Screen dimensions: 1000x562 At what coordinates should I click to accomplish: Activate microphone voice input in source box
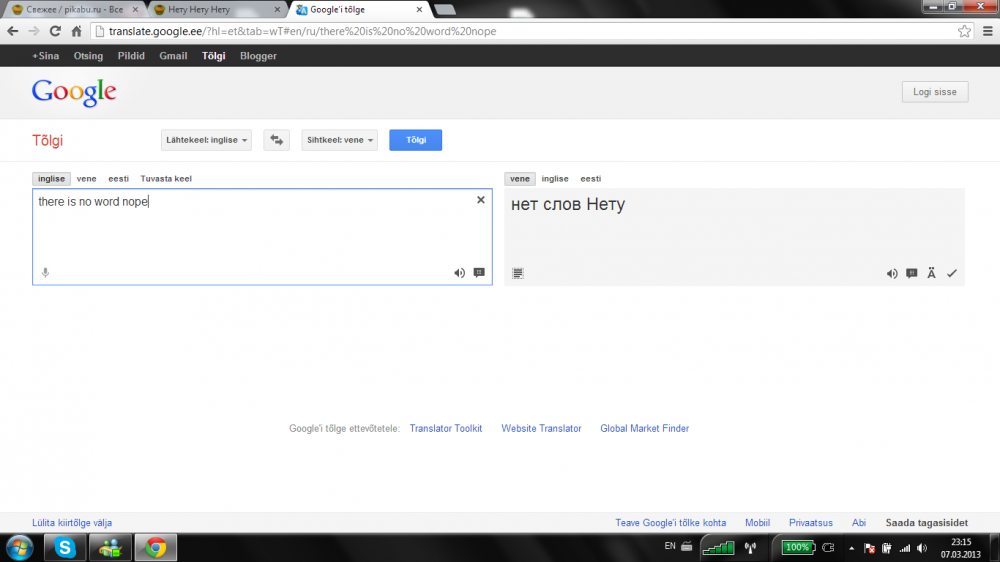tap(45, 272)
